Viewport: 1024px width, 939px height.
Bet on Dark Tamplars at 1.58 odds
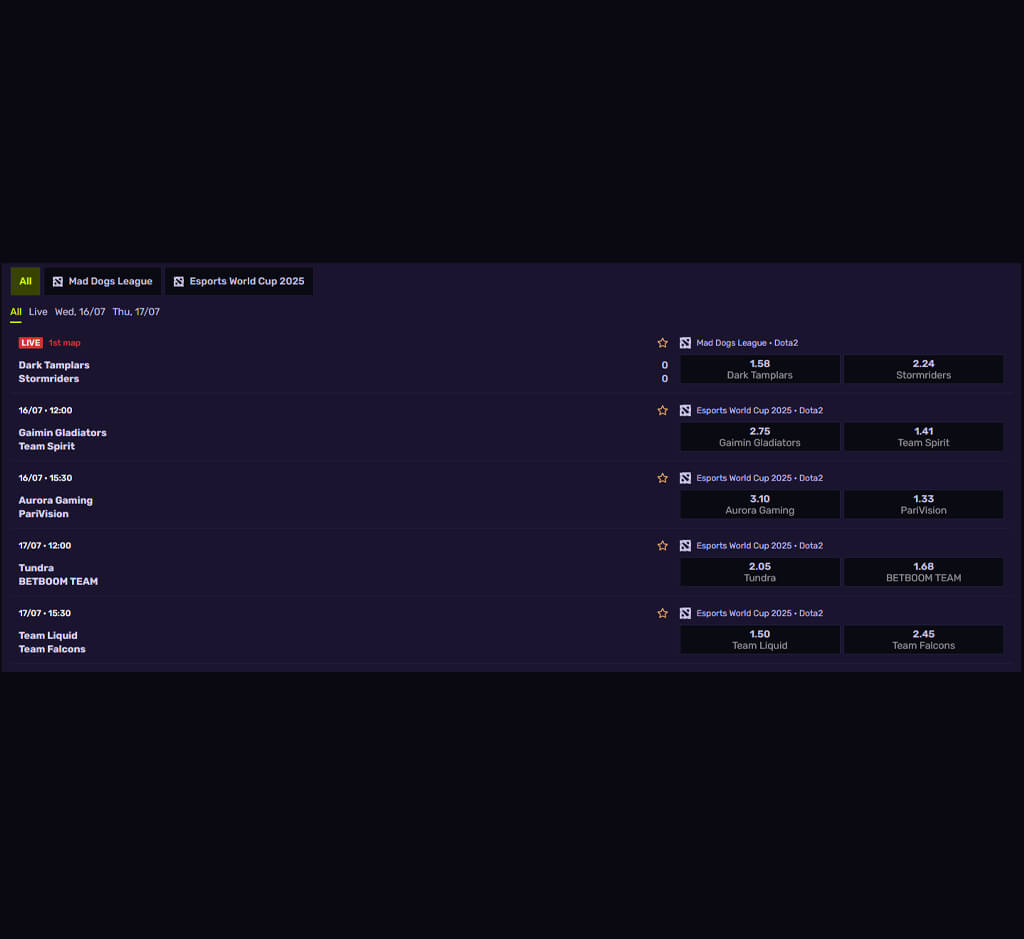tap(760, 369)
